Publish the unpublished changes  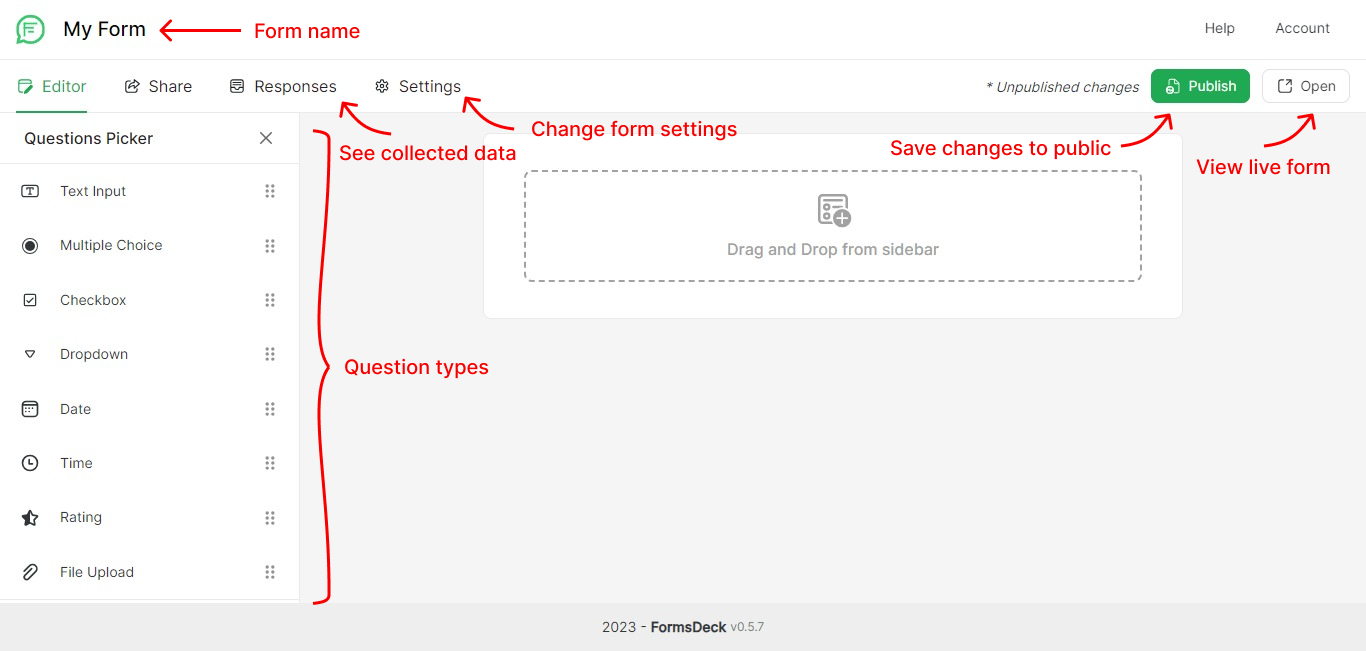[x=1200, y=86]
